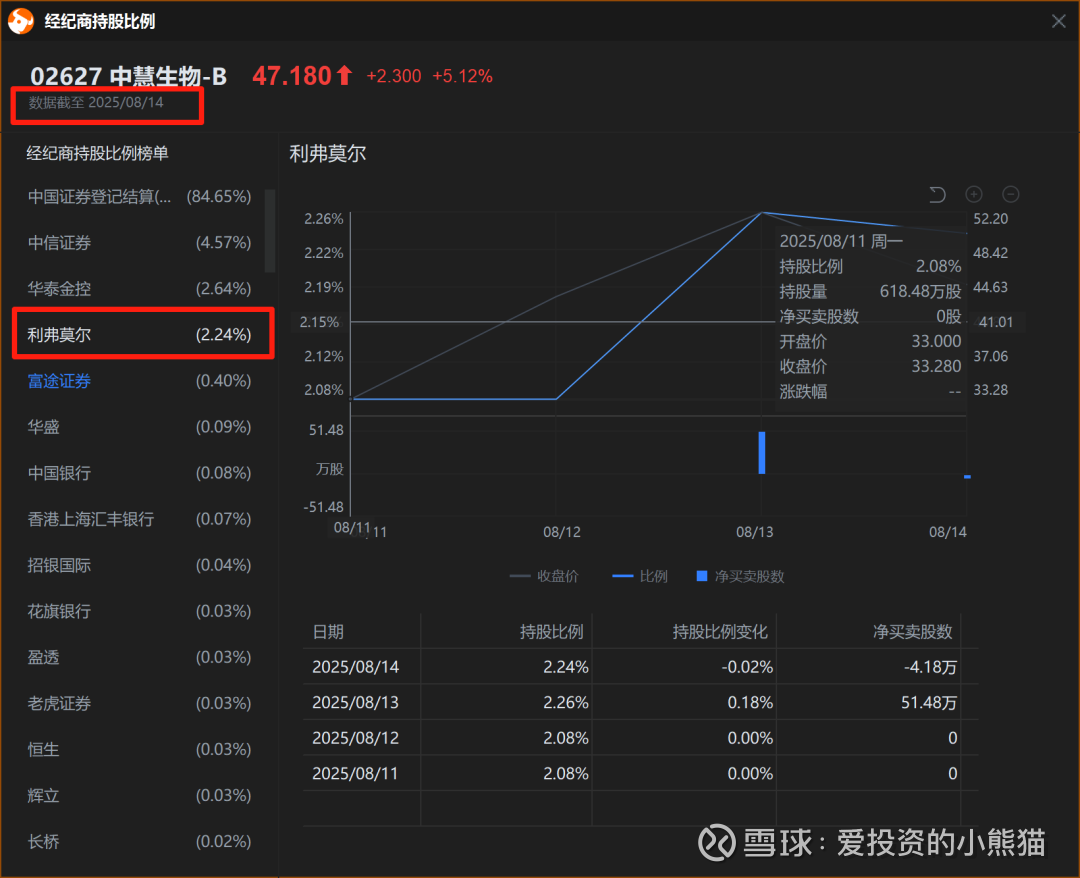Select 中信证券 in broker list
The width and height of the screenshot is (1080, 878).
coord(139,242)
